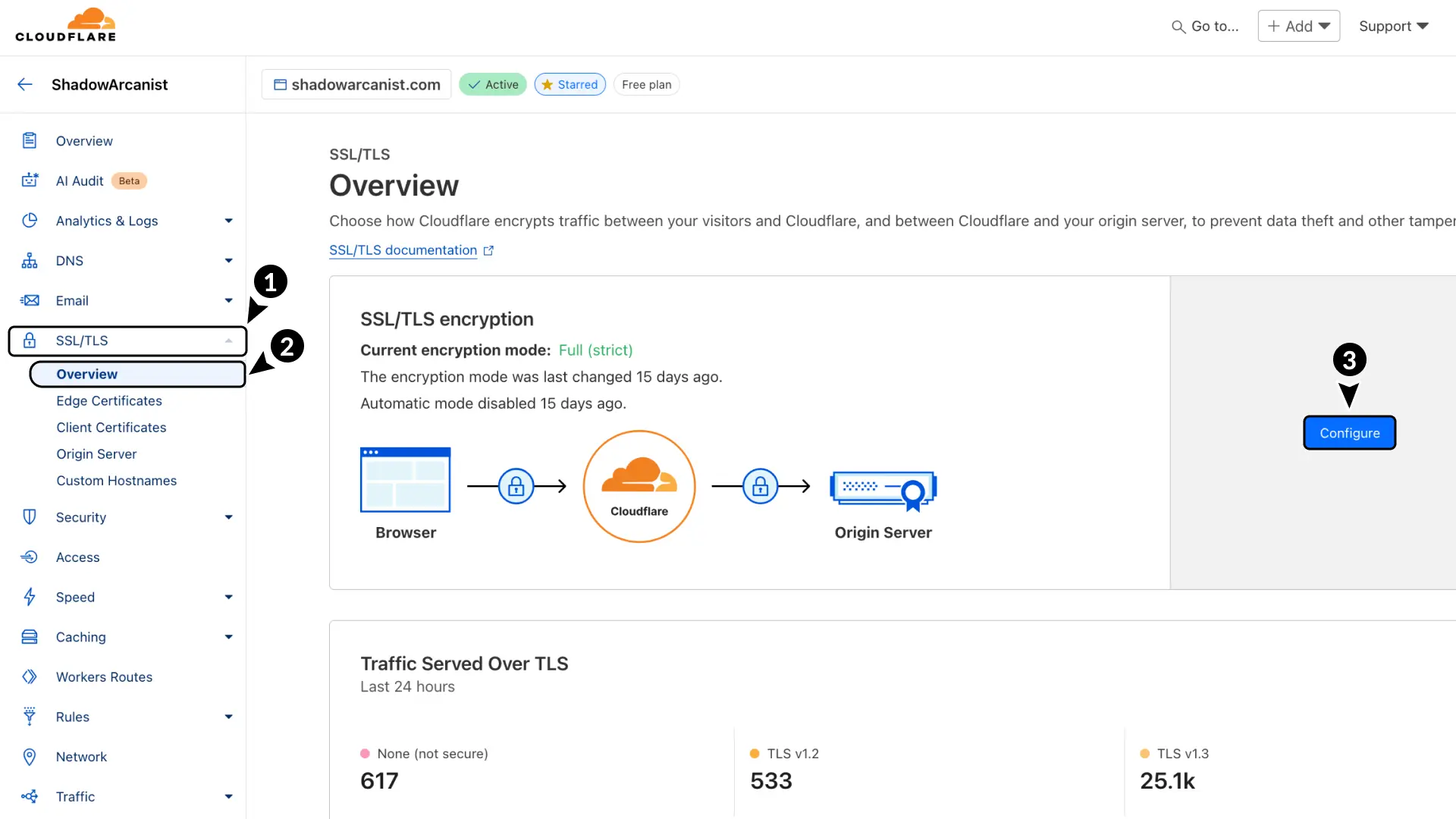Viewport: 1456px width, 819px height.
Task: Expand the Rules menu arrow
Action: point(228,717)
